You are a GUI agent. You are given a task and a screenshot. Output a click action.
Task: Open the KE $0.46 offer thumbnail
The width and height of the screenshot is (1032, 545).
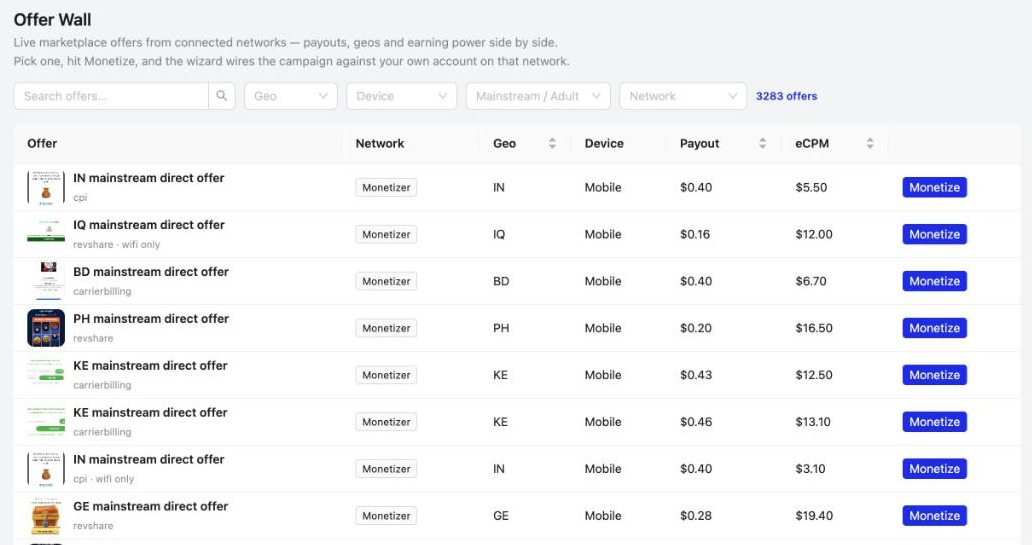46,422
